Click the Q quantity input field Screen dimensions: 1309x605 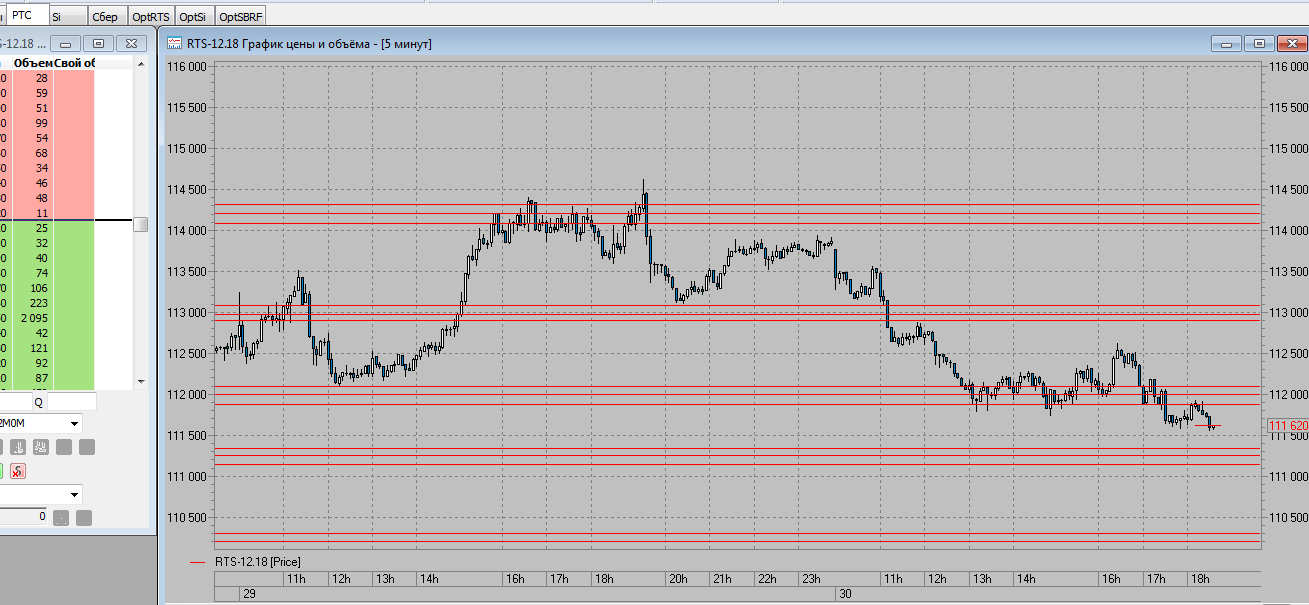click(x=72, y=402)
